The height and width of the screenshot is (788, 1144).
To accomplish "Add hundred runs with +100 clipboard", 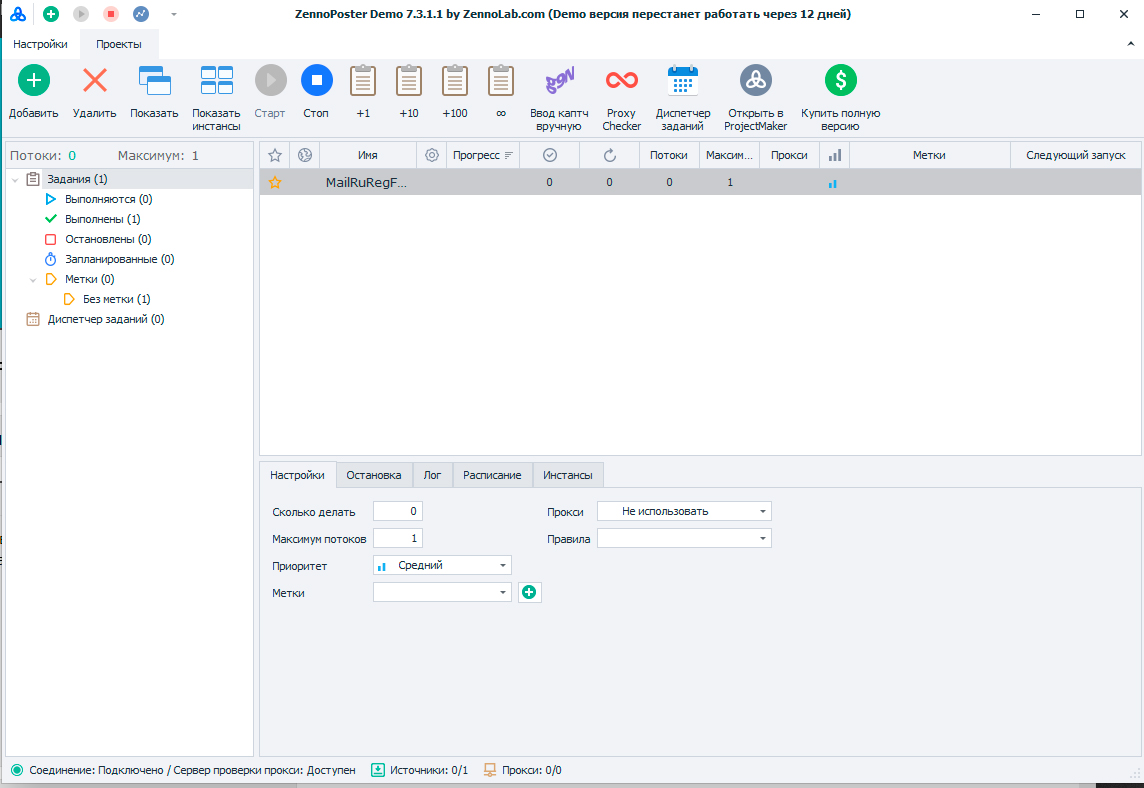I will click(x=455, y=80).
